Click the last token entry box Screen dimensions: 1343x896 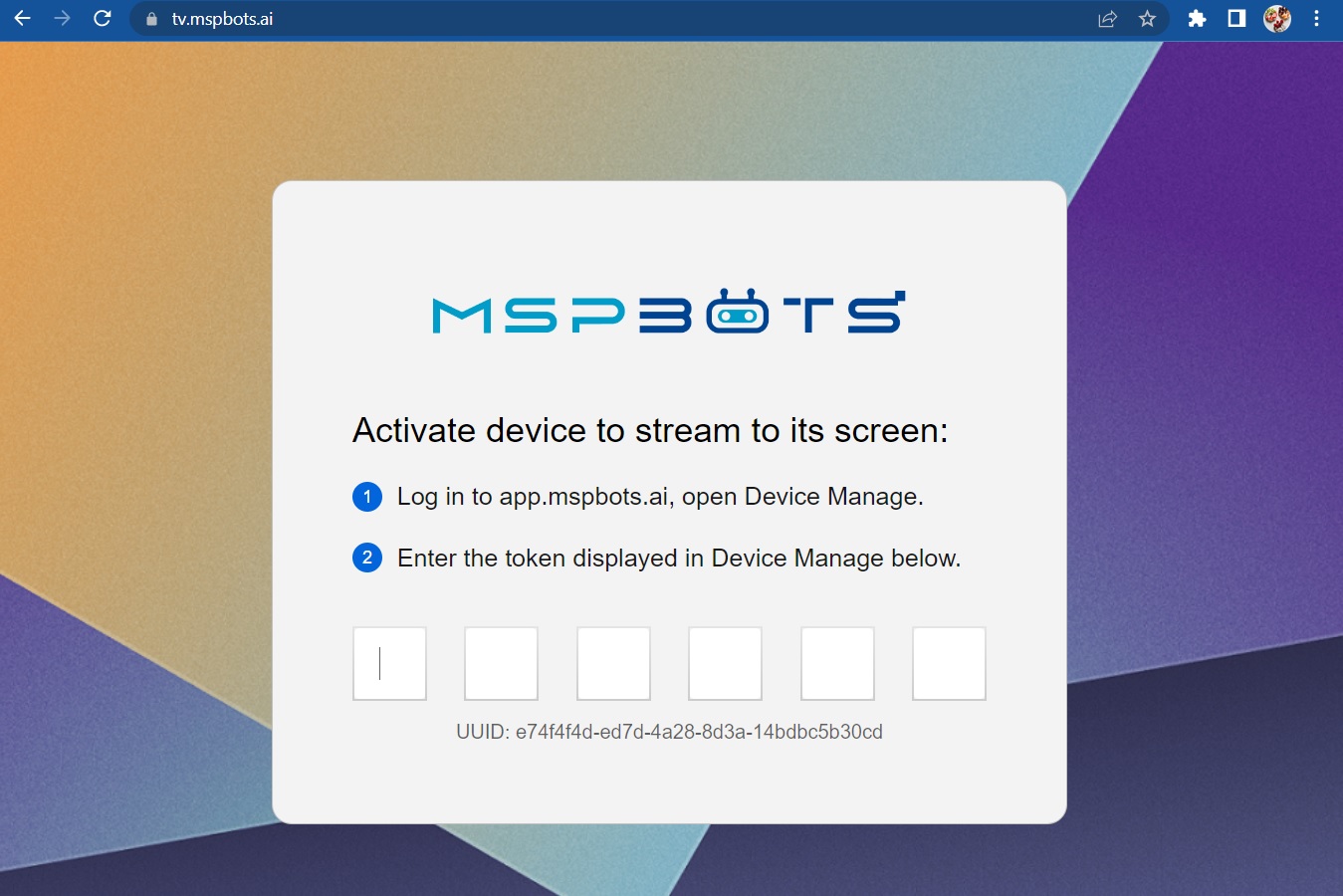pyautogui.click(x=949, y=663)
